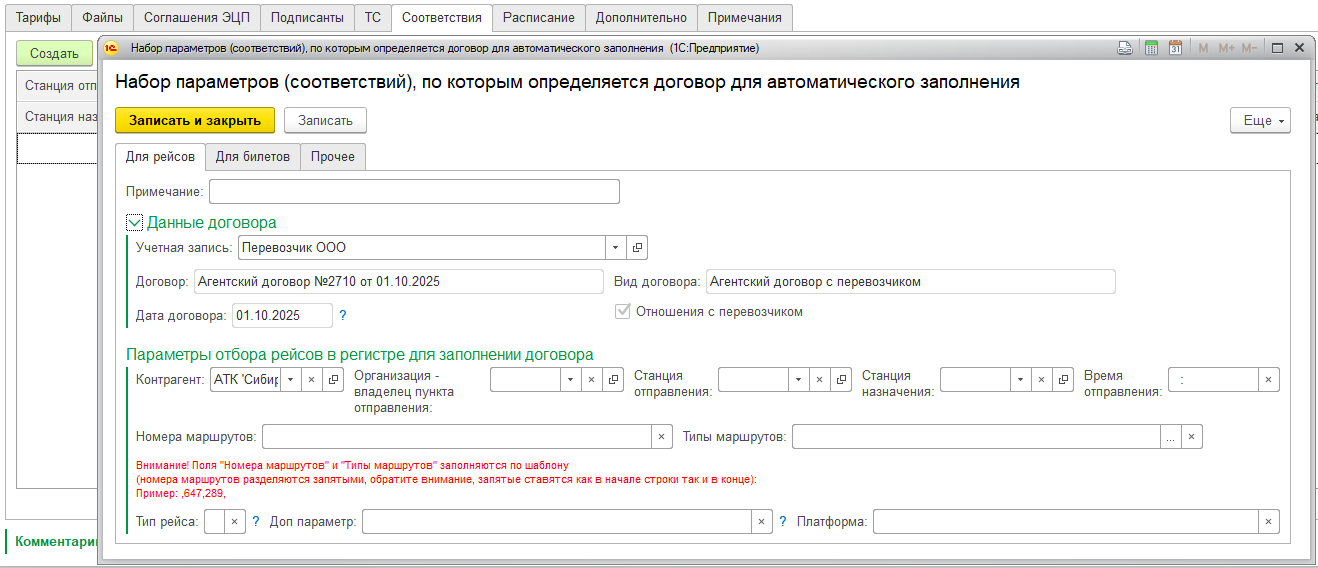
Task: Open the Прочее tab
Action: [333, 157]
